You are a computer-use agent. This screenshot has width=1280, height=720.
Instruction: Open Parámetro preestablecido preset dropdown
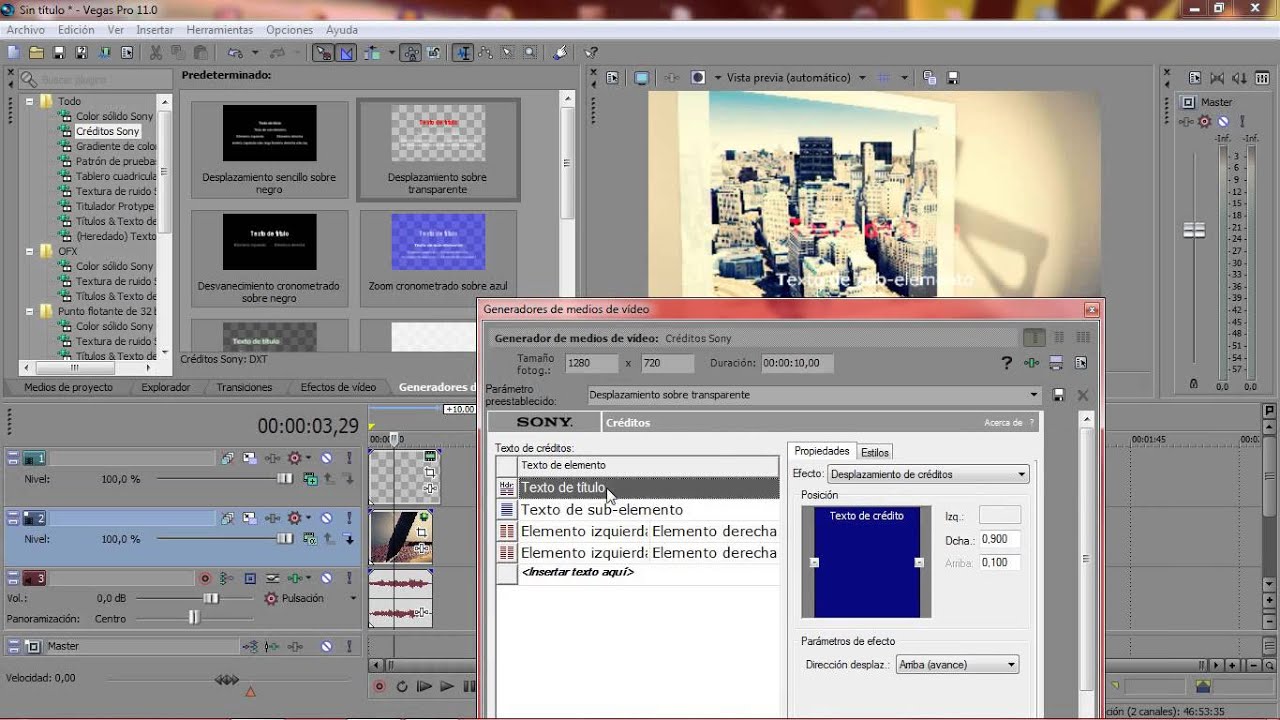(x=1033, y=395)
